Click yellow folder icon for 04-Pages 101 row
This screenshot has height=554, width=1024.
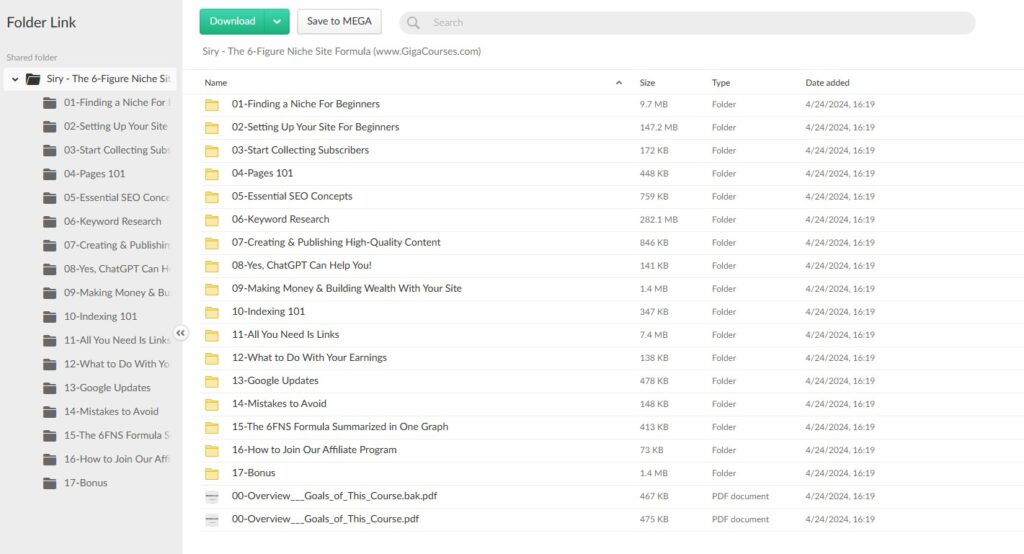pos(212,174)
